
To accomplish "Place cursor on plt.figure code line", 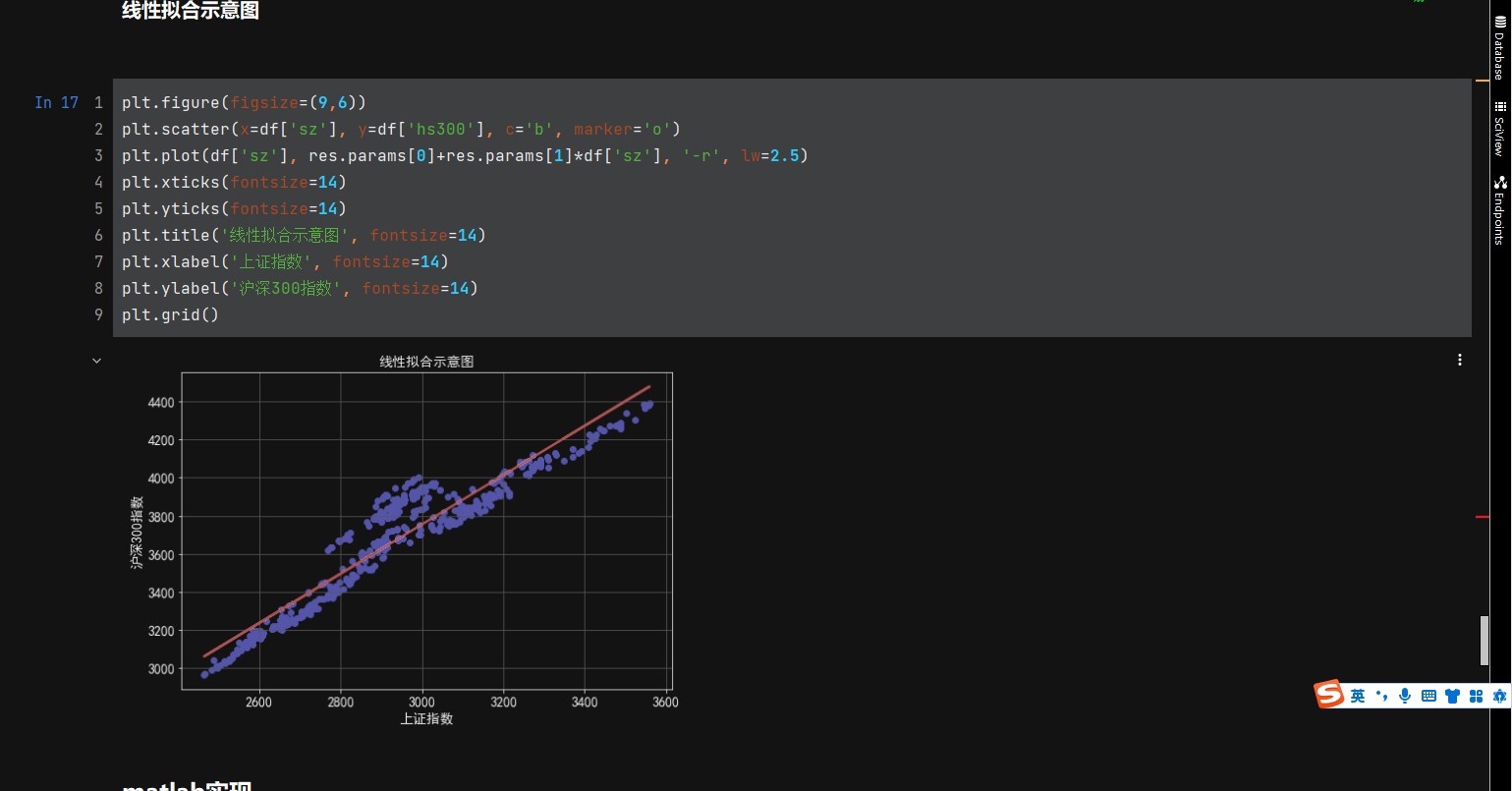I will click(x=244, y=102).
